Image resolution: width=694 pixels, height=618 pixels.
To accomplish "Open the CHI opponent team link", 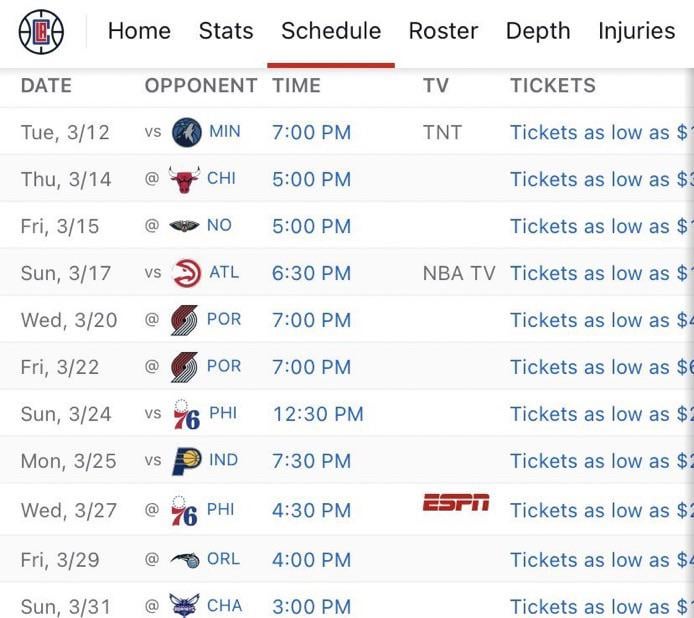I will coord(221,179).
